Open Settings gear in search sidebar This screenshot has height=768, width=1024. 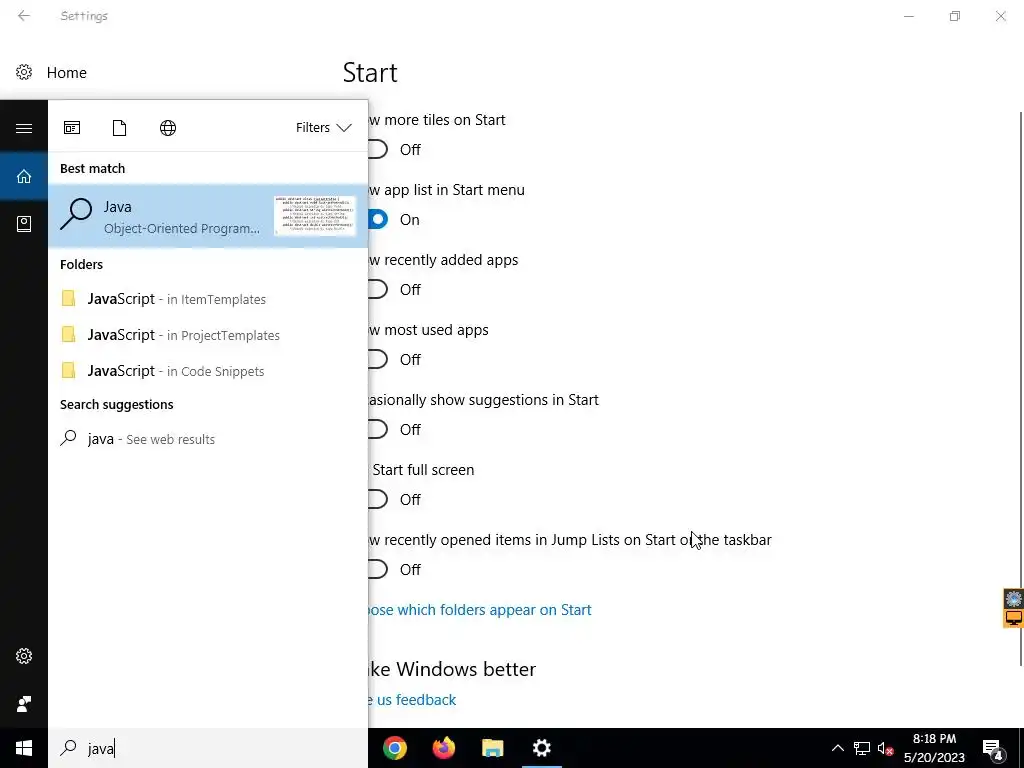(24, 656)
